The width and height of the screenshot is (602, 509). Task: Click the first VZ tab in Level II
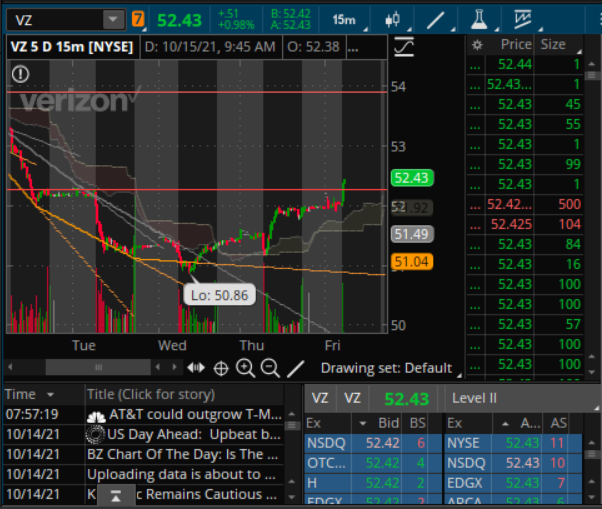(x=320, y=398)
